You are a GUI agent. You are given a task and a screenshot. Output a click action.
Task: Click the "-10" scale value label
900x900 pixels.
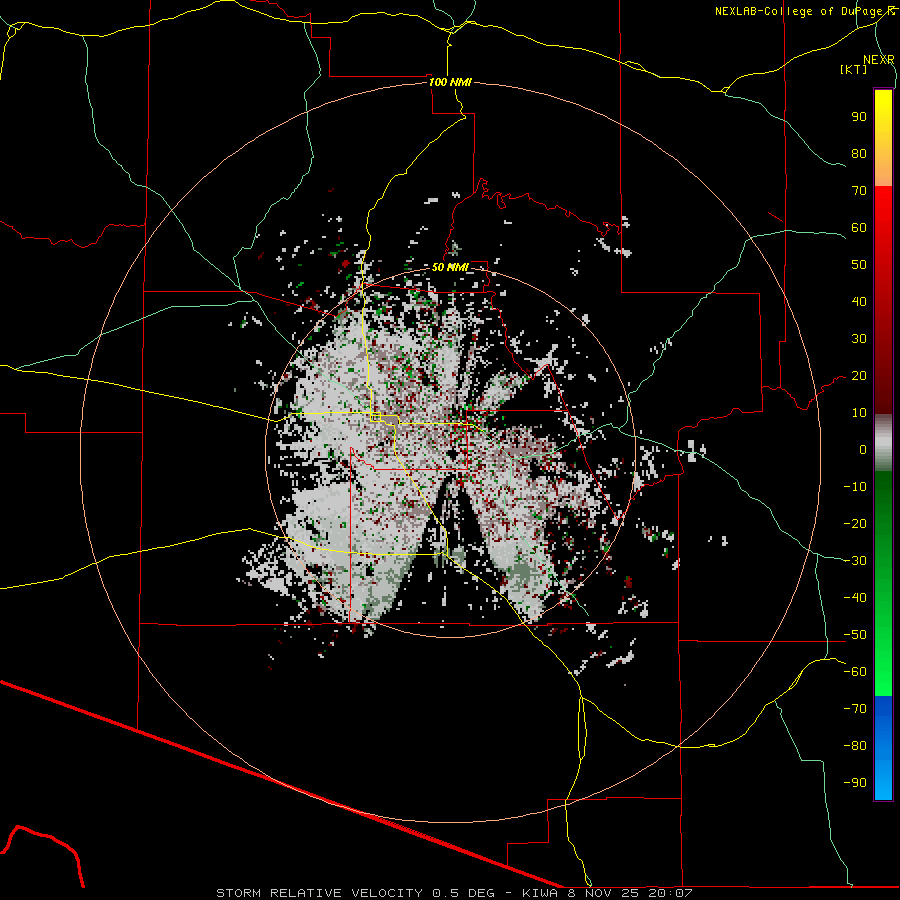[x=855, y=487]
